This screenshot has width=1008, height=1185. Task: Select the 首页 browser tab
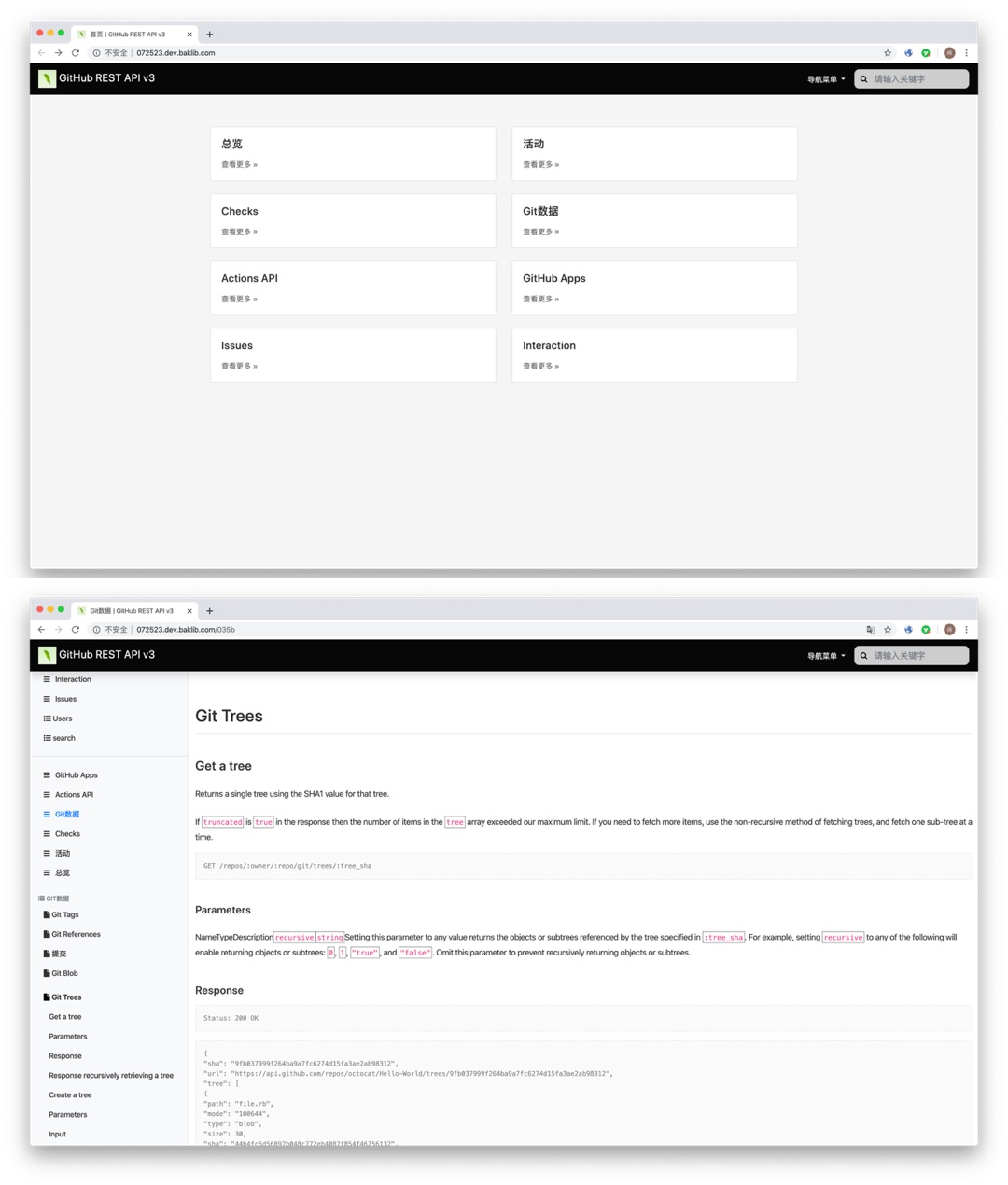coord(133,35)
